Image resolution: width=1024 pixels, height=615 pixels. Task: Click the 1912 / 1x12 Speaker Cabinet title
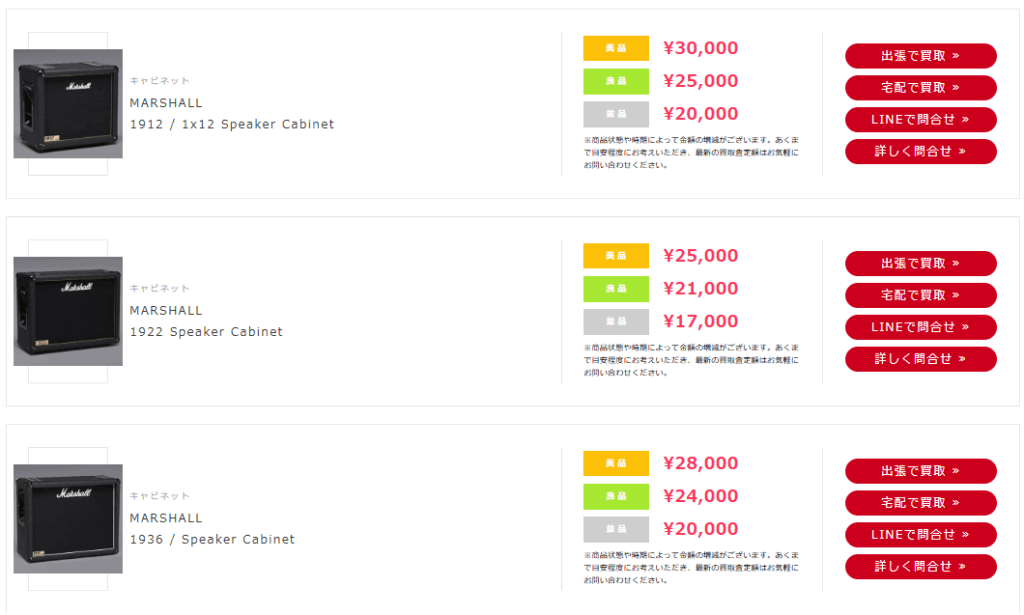pos(232,124)
